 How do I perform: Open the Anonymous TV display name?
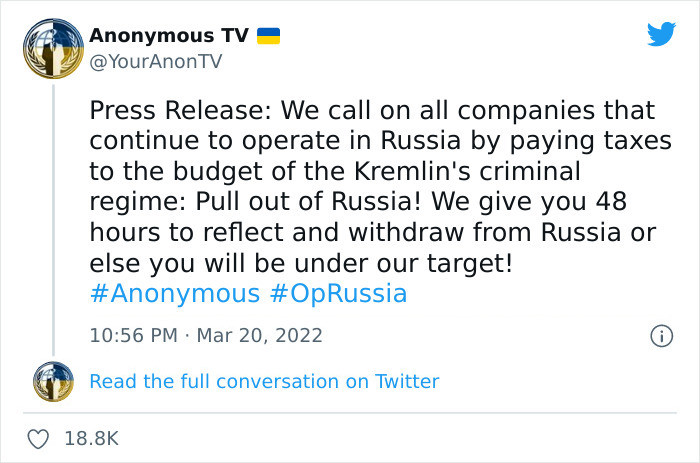169,36
